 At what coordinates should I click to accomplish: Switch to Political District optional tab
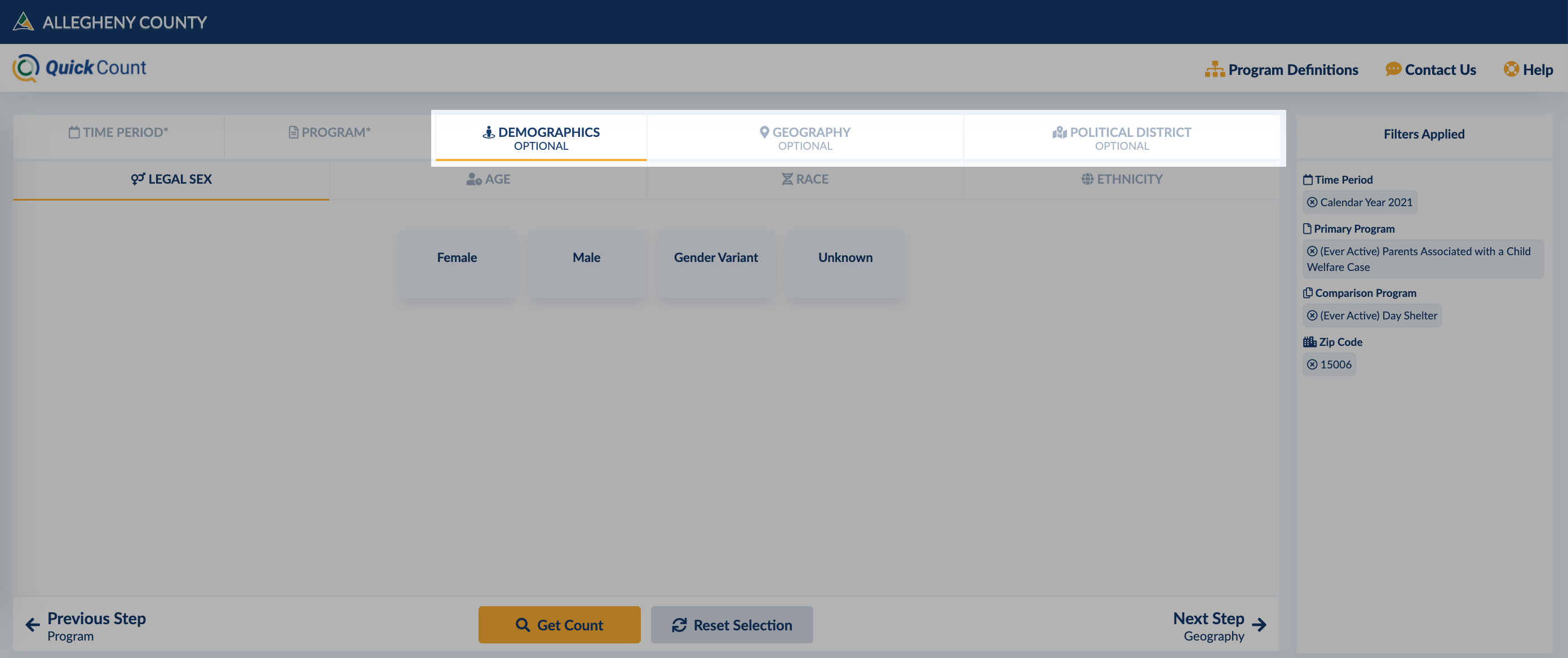[x=1121, y=136]
